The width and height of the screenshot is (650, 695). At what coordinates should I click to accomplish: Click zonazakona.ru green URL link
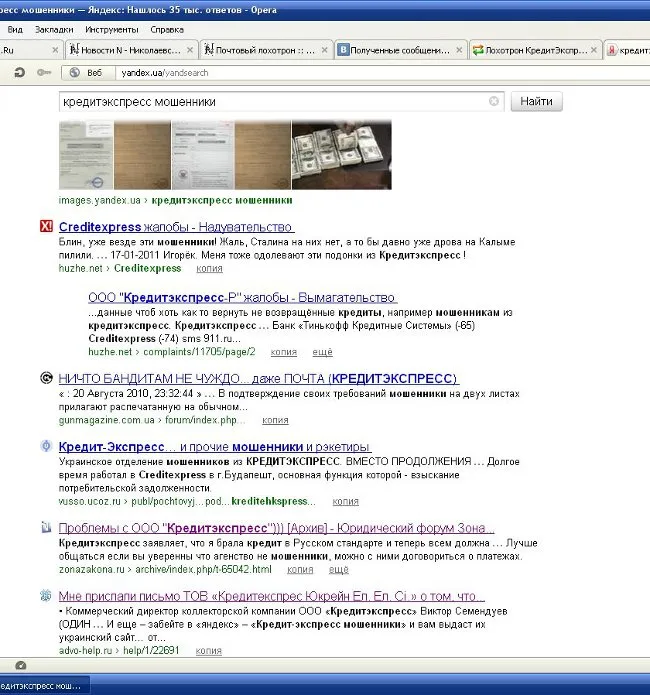(165, 570)
